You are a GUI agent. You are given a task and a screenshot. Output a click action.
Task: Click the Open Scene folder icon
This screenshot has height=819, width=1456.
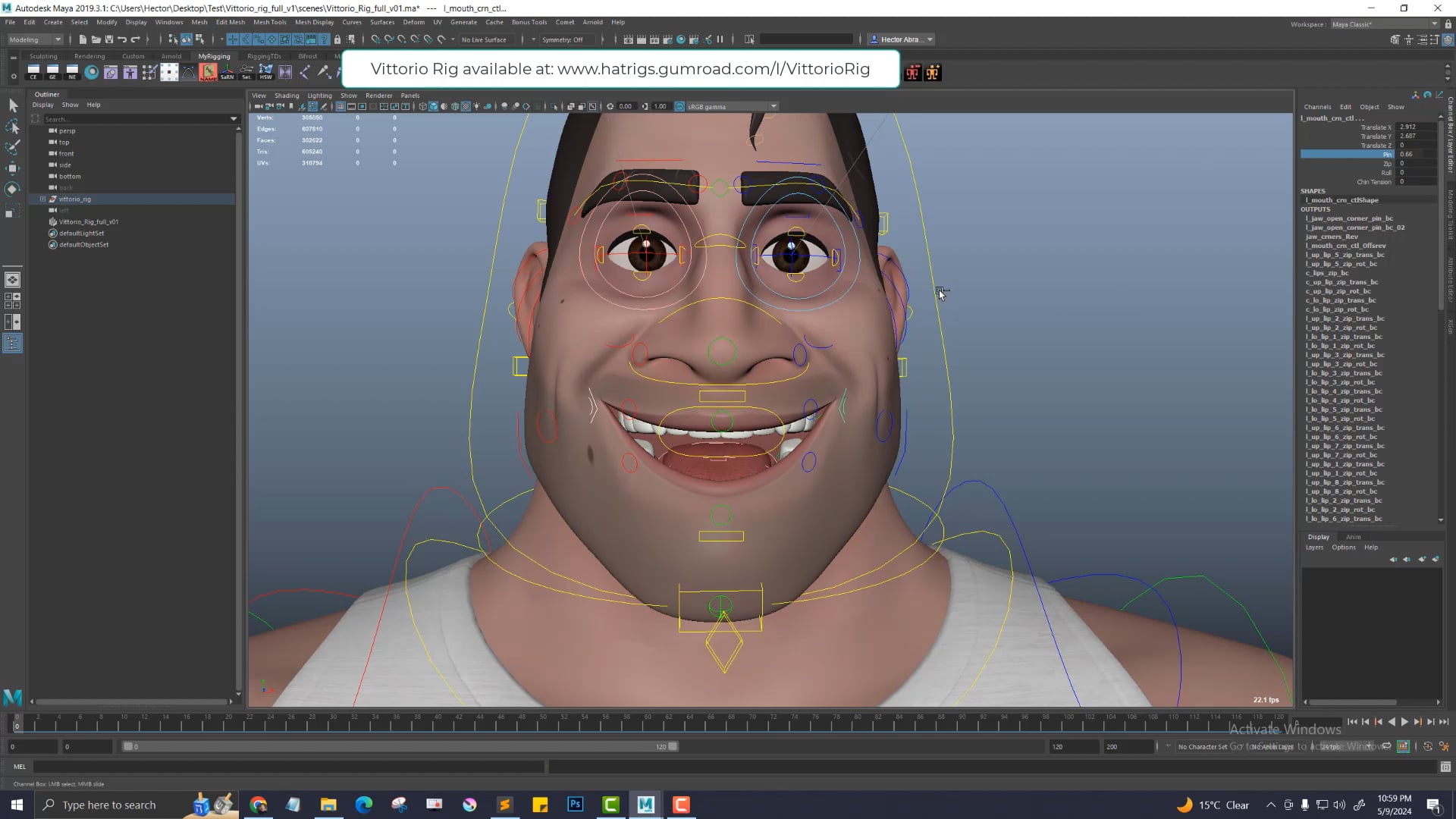coord(96,39)
